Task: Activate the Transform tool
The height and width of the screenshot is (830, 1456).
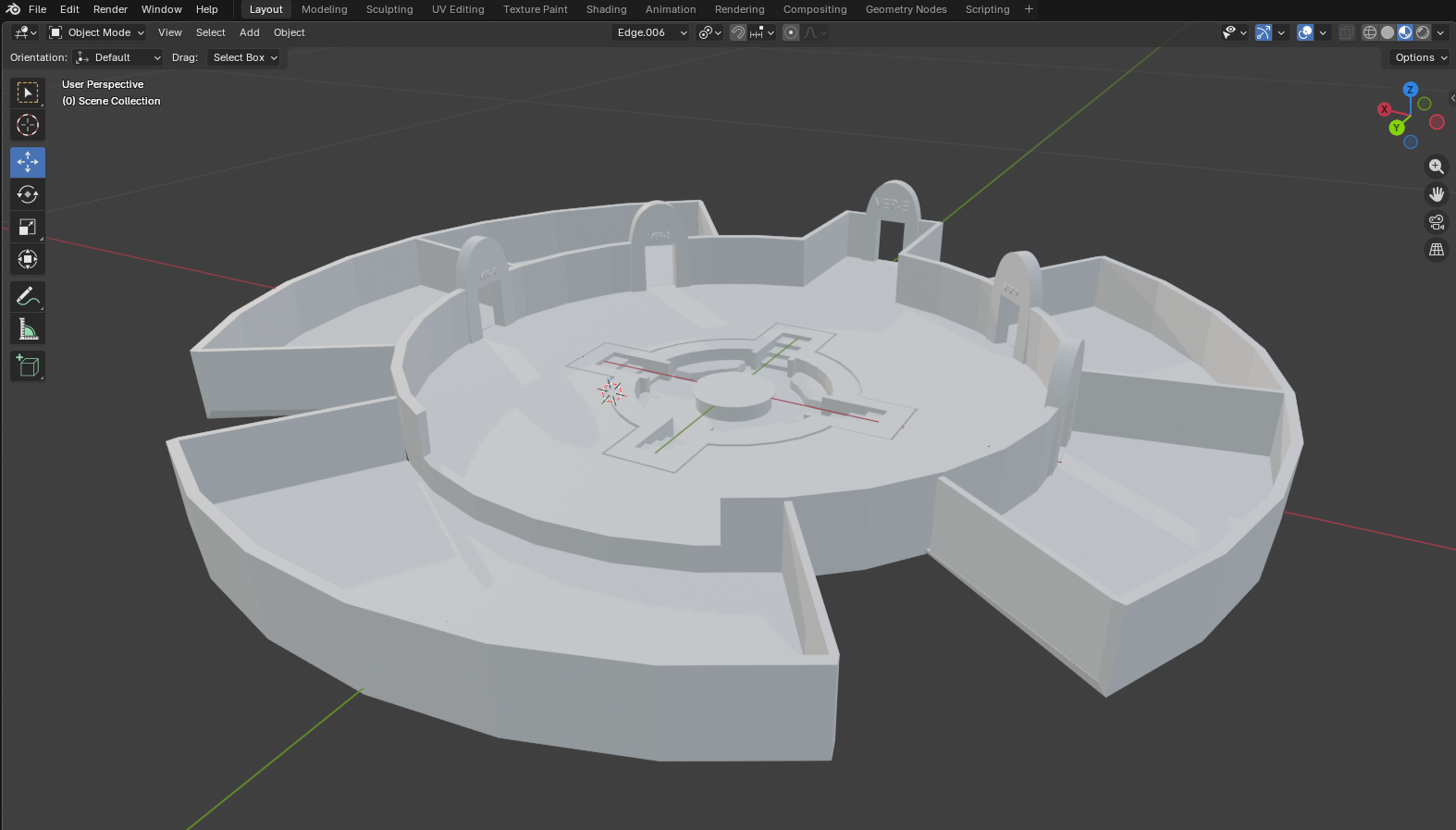Action: 28,259
